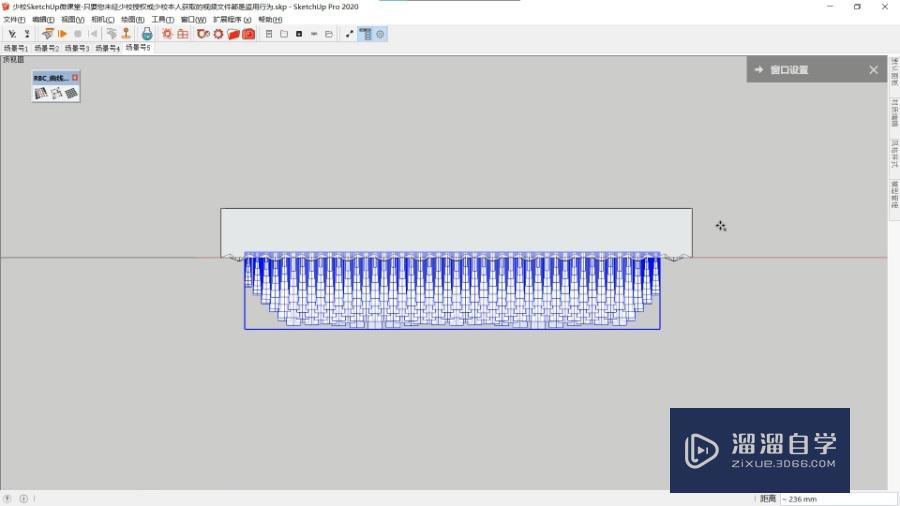Switch to scene tab 场景号1
Image resolution: width=900 pixels, height=506 pixels.
point(16,48)
